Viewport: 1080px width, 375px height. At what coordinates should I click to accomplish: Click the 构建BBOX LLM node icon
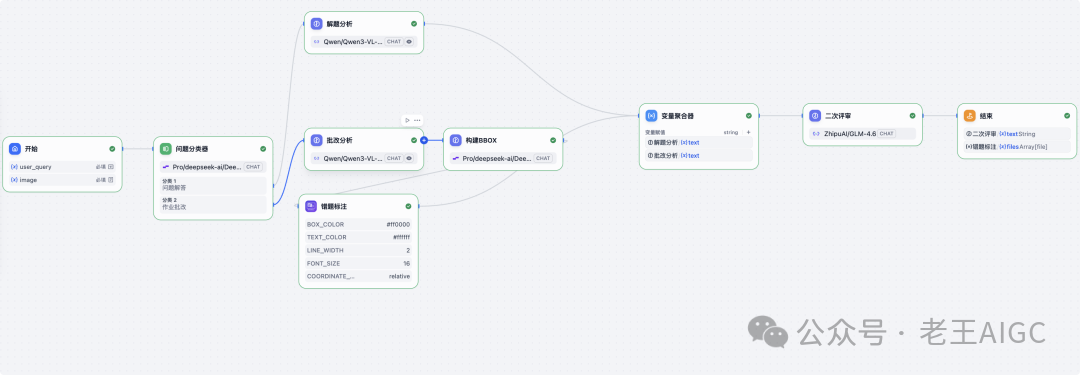pyautogui.click(x=455, y=140)
